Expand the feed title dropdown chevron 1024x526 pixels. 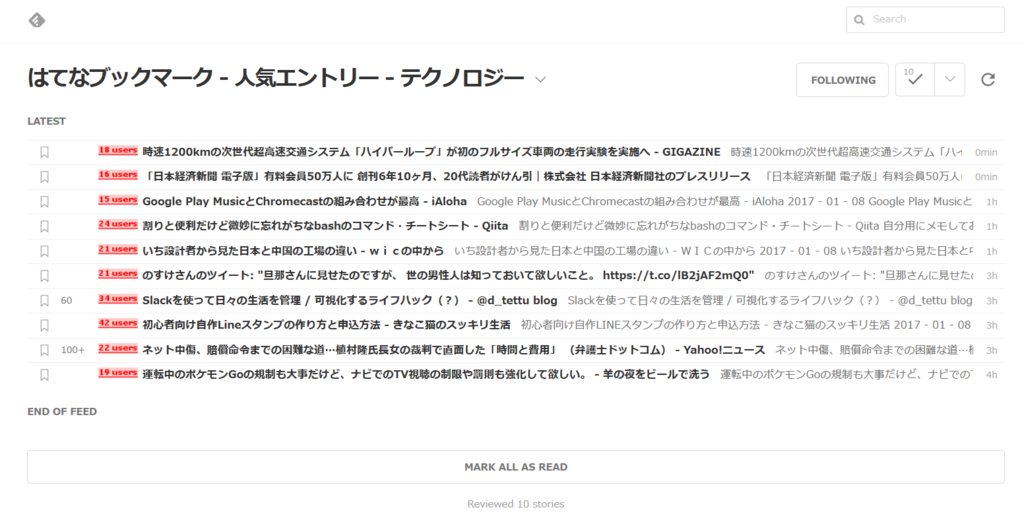pyautogui.click(x=540, y=80)
